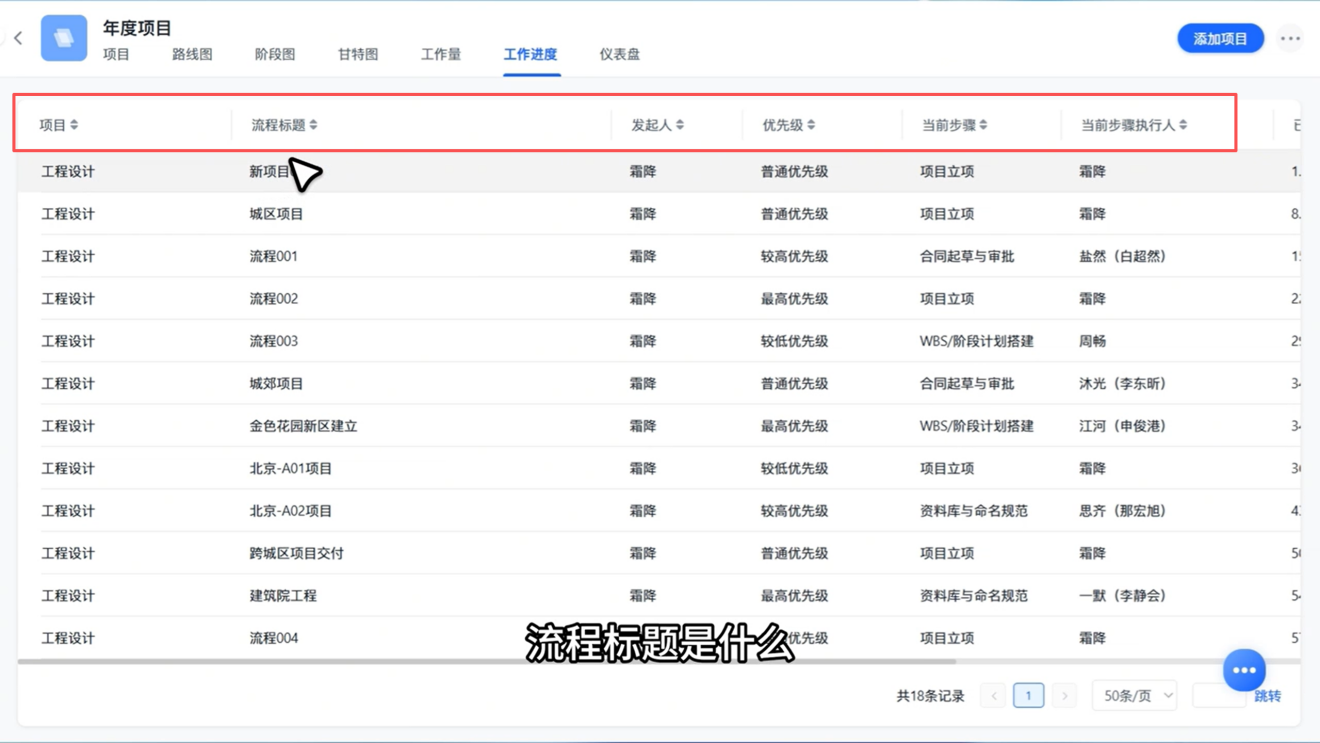Click the 新项目 process title cell

[x=270, y=172]
